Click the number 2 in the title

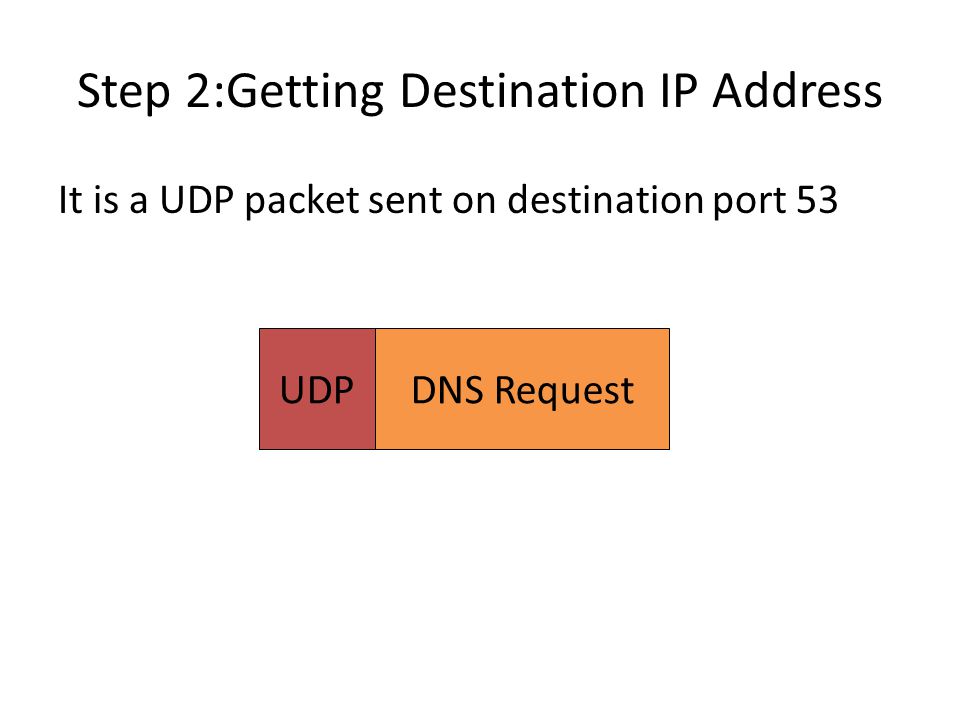[x=199, y=91]
